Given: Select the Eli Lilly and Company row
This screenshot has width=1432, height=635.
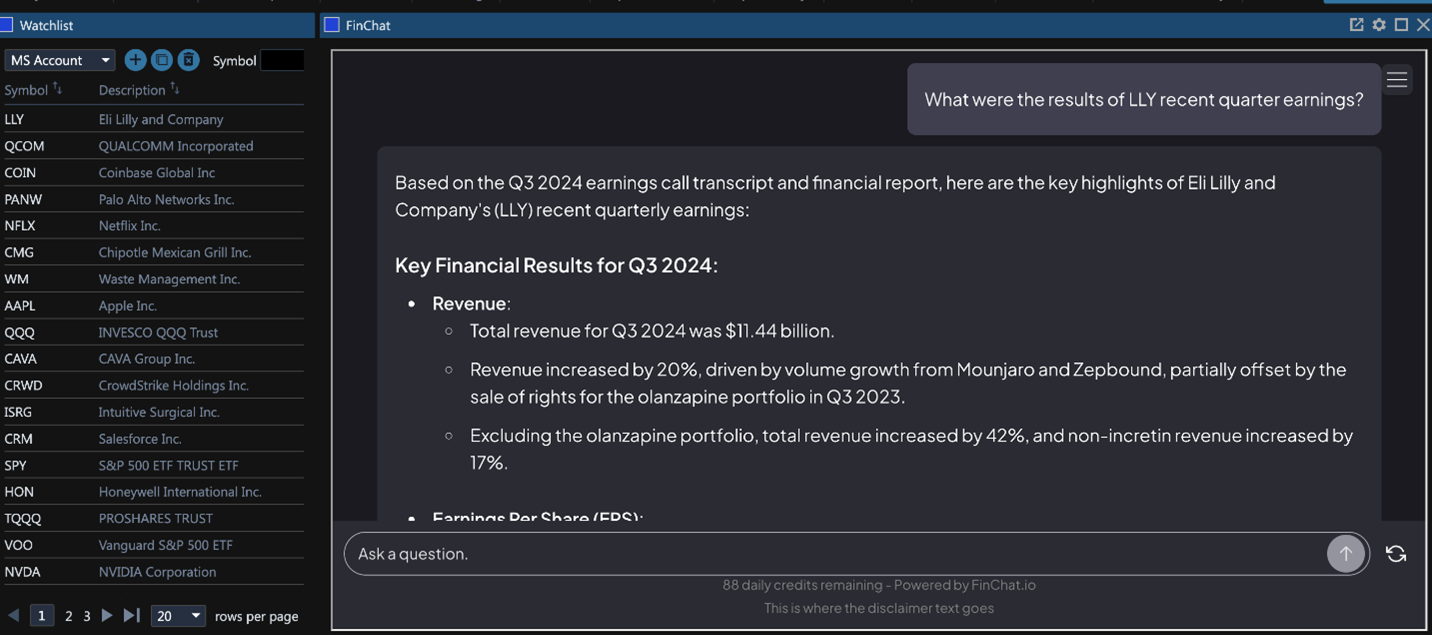Looking at the screenshot, I should 152,119.
